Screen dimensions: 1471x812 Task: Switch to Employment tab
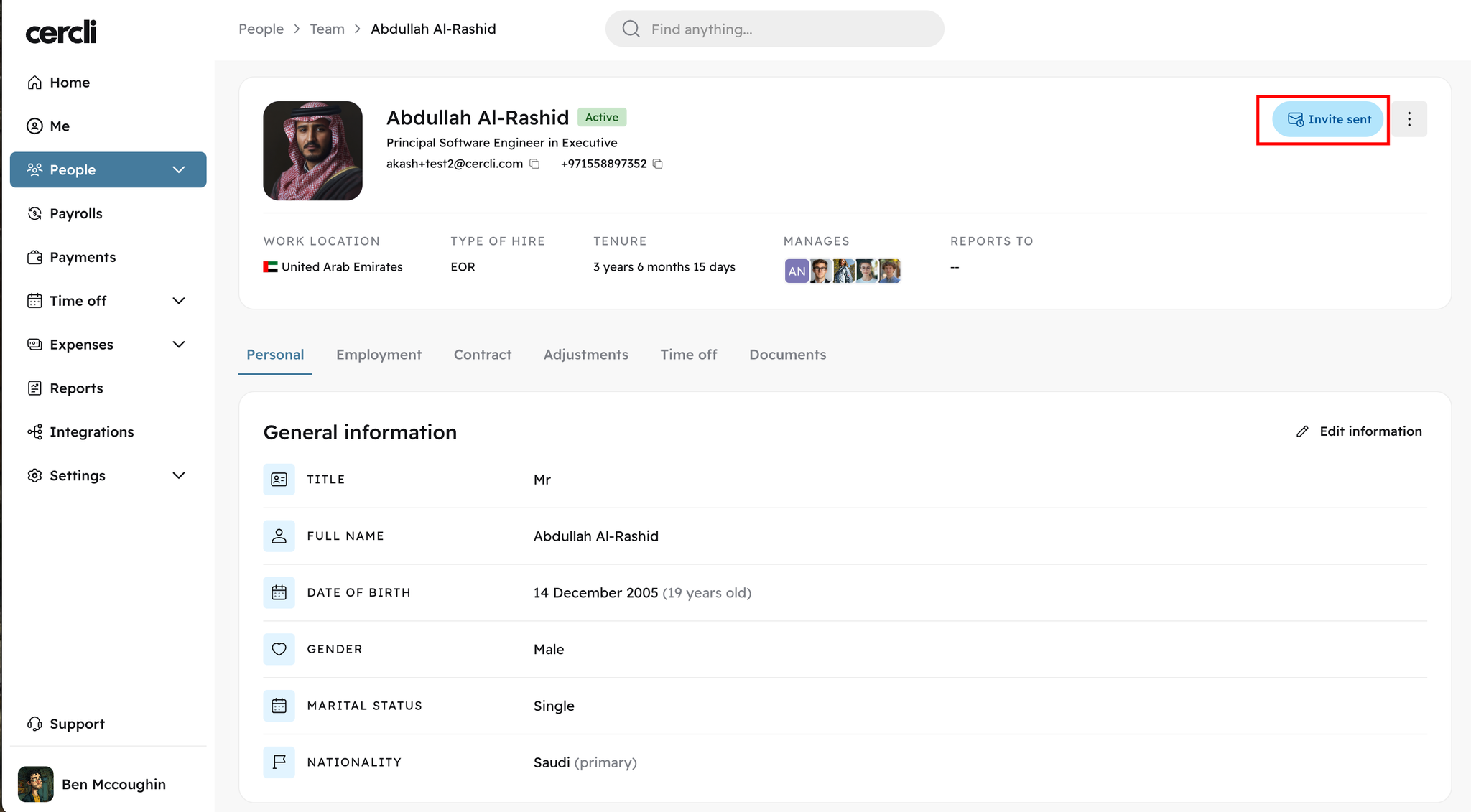(x=379, y=355)
